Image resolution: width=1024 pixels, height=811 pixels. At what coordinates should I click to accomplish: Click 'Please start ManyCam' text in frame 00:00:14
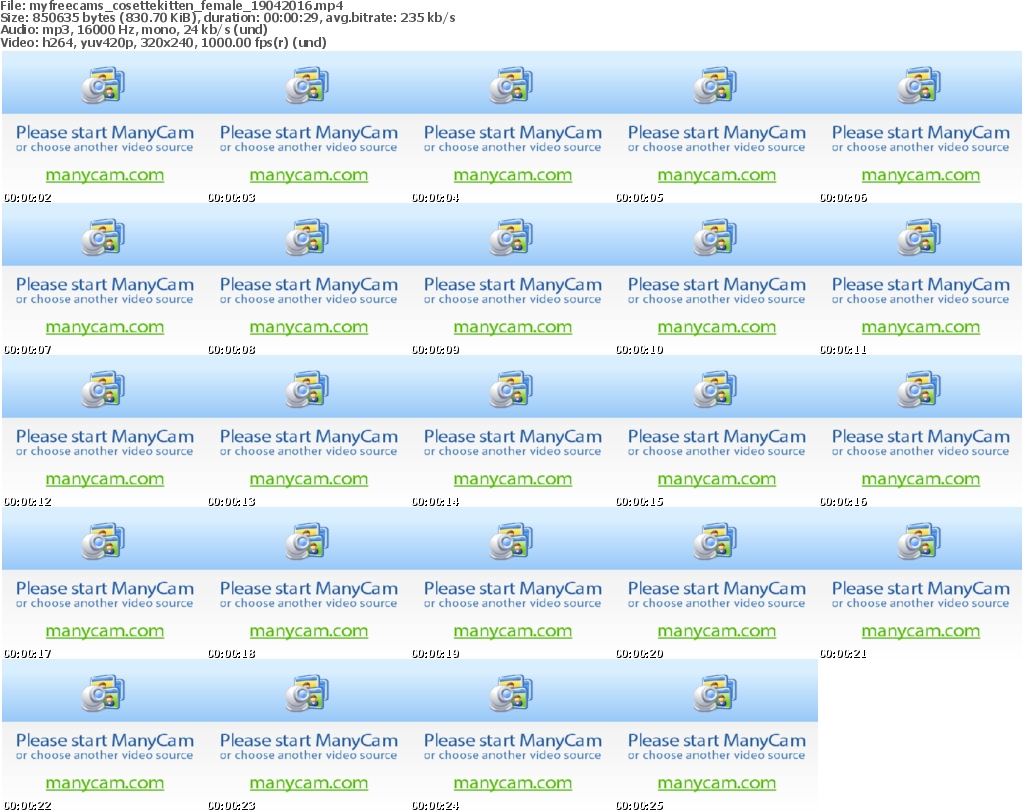click(513, 437)
